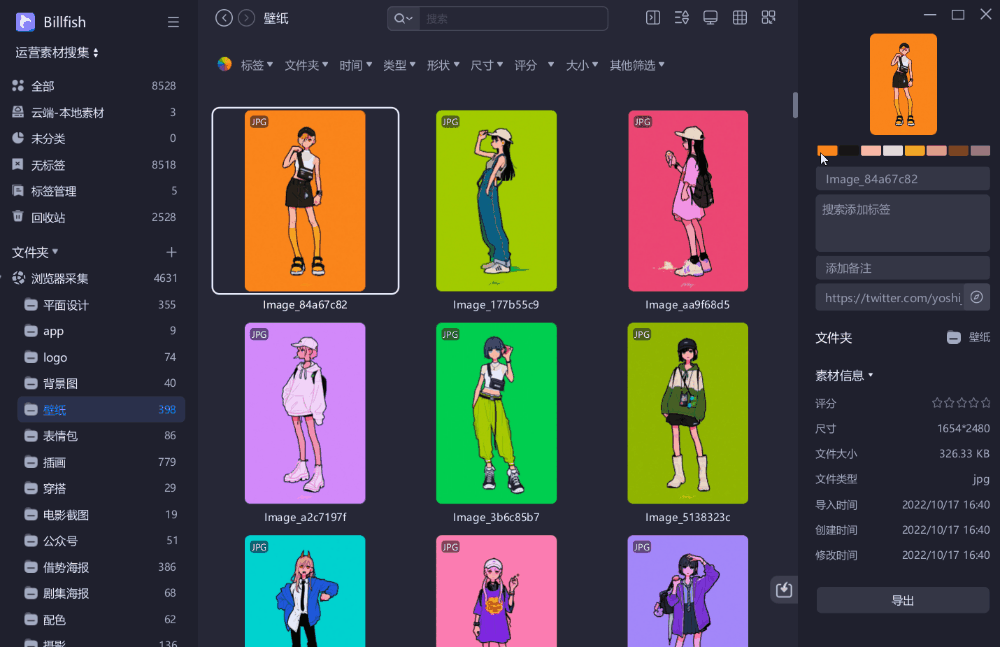The height and width of the screenshot is (647, 1000).
Task: Collapse the 文件夹 section header
Action: pyautogui.click(x=35, y=252)
